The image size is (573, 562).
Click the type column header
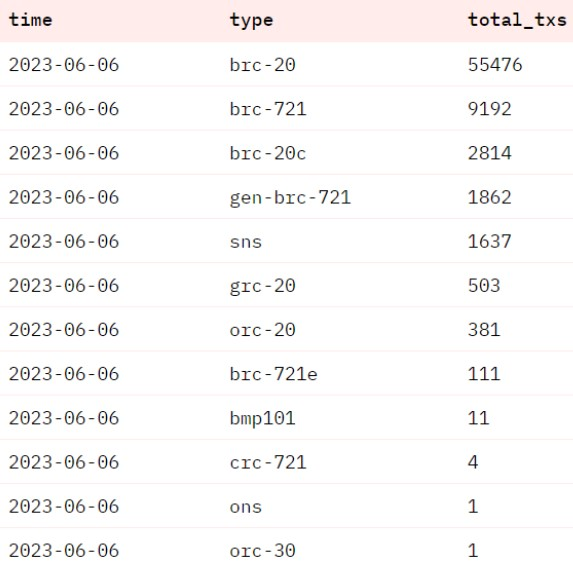(x=251, y=20)
